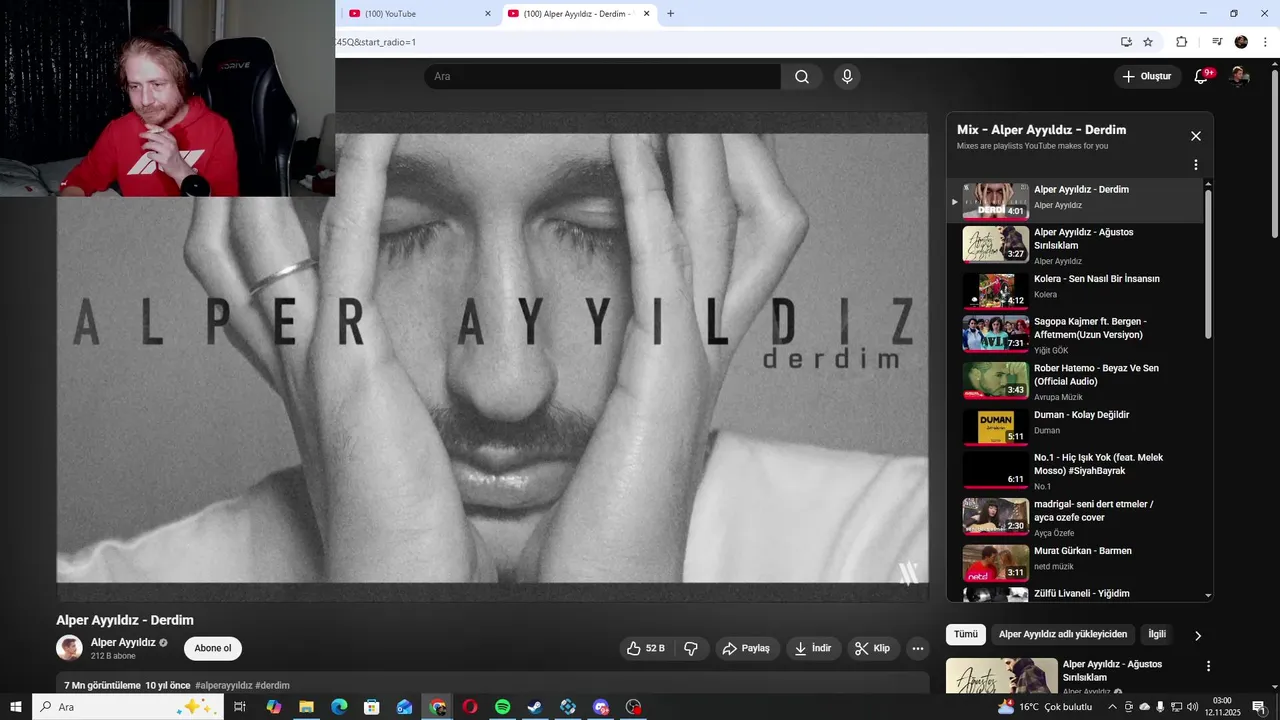Click the install app icon in address bar
This screenshot has height=720, width=1280.
pyautogui.click(x=1126, y=42)
